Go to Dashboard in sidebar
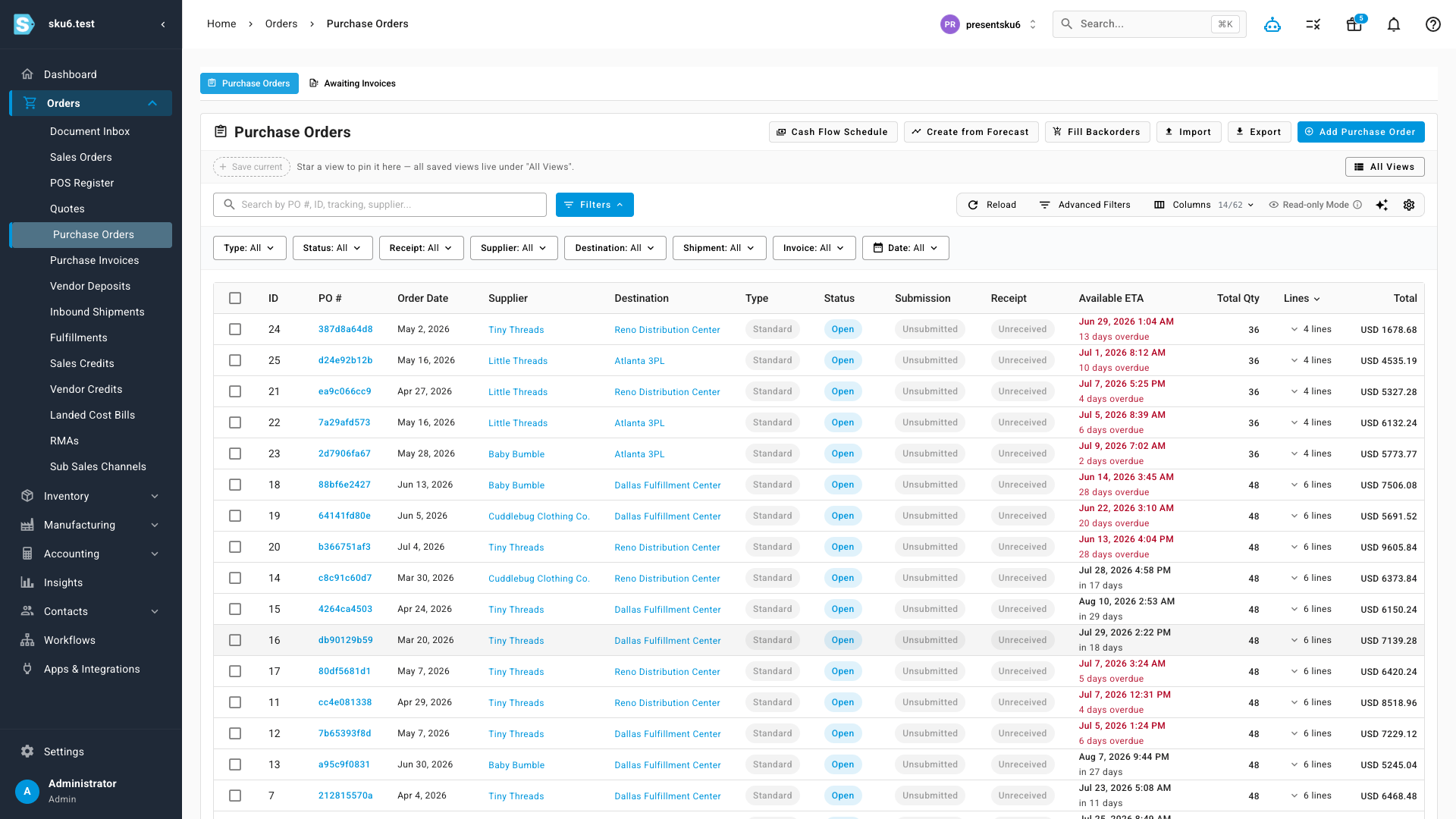Image resolution: width=1456 pixels, height=819 pixels. (x=91, y=74)
